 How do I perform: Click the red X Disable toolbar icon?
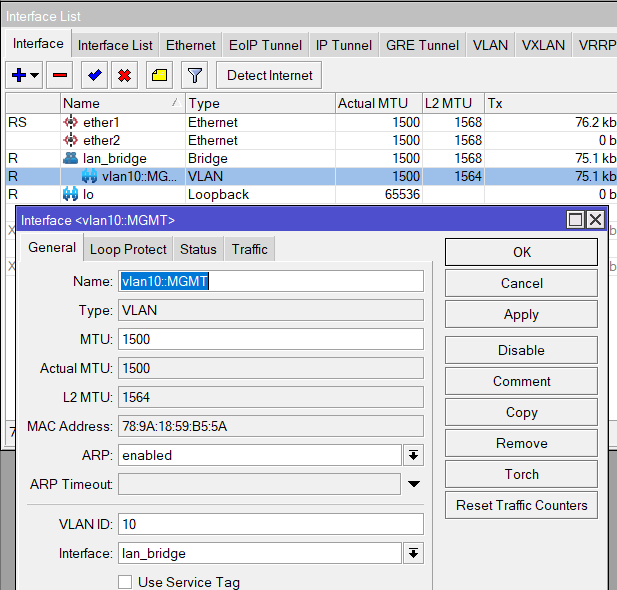tap(124, 75)
